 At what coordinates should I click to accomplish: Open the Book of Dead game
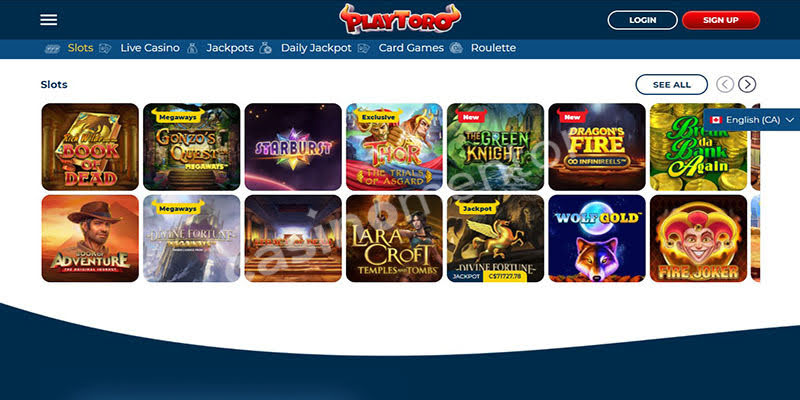[90, 147]
